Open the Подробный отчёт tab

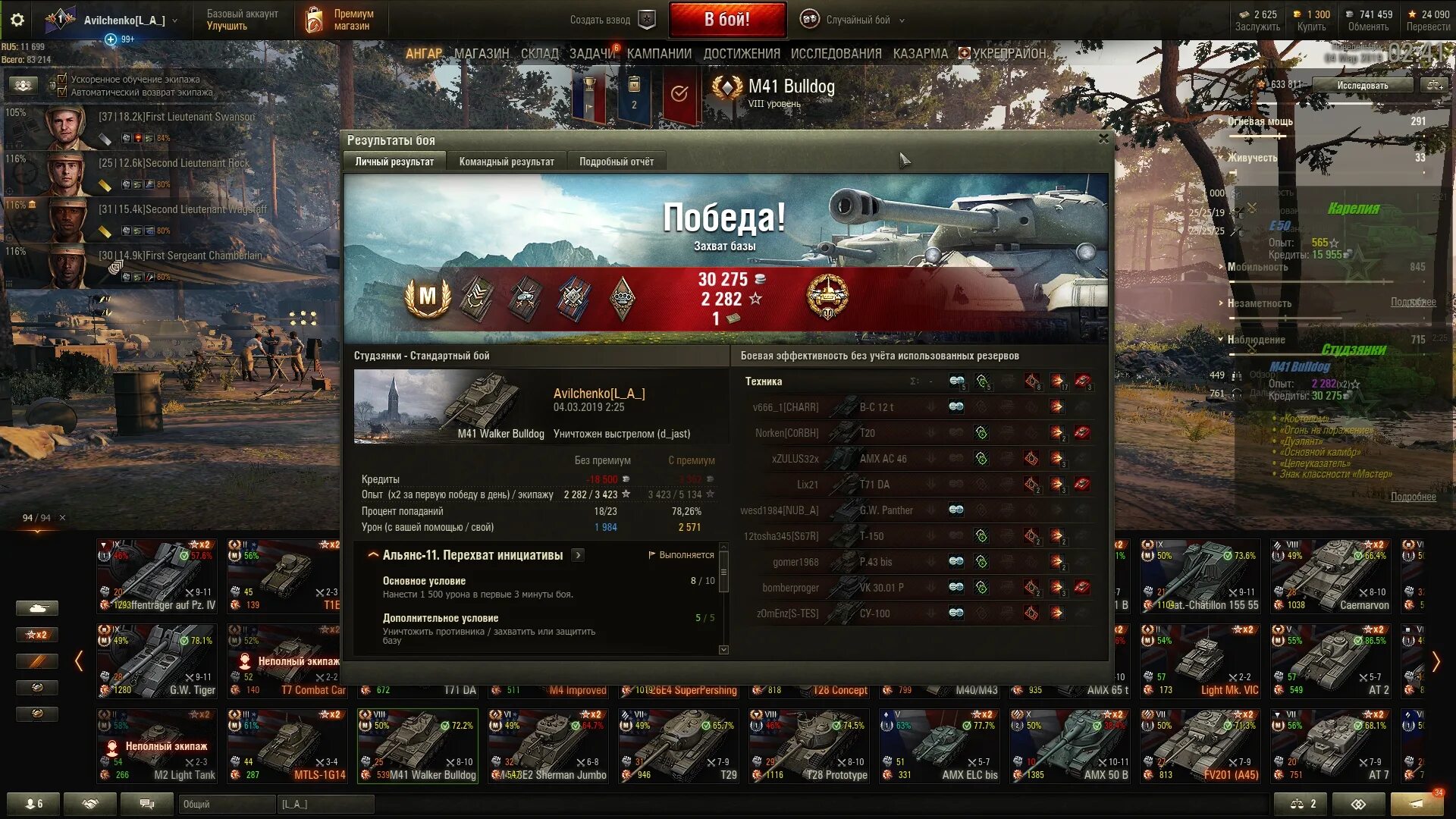(617, 162)
